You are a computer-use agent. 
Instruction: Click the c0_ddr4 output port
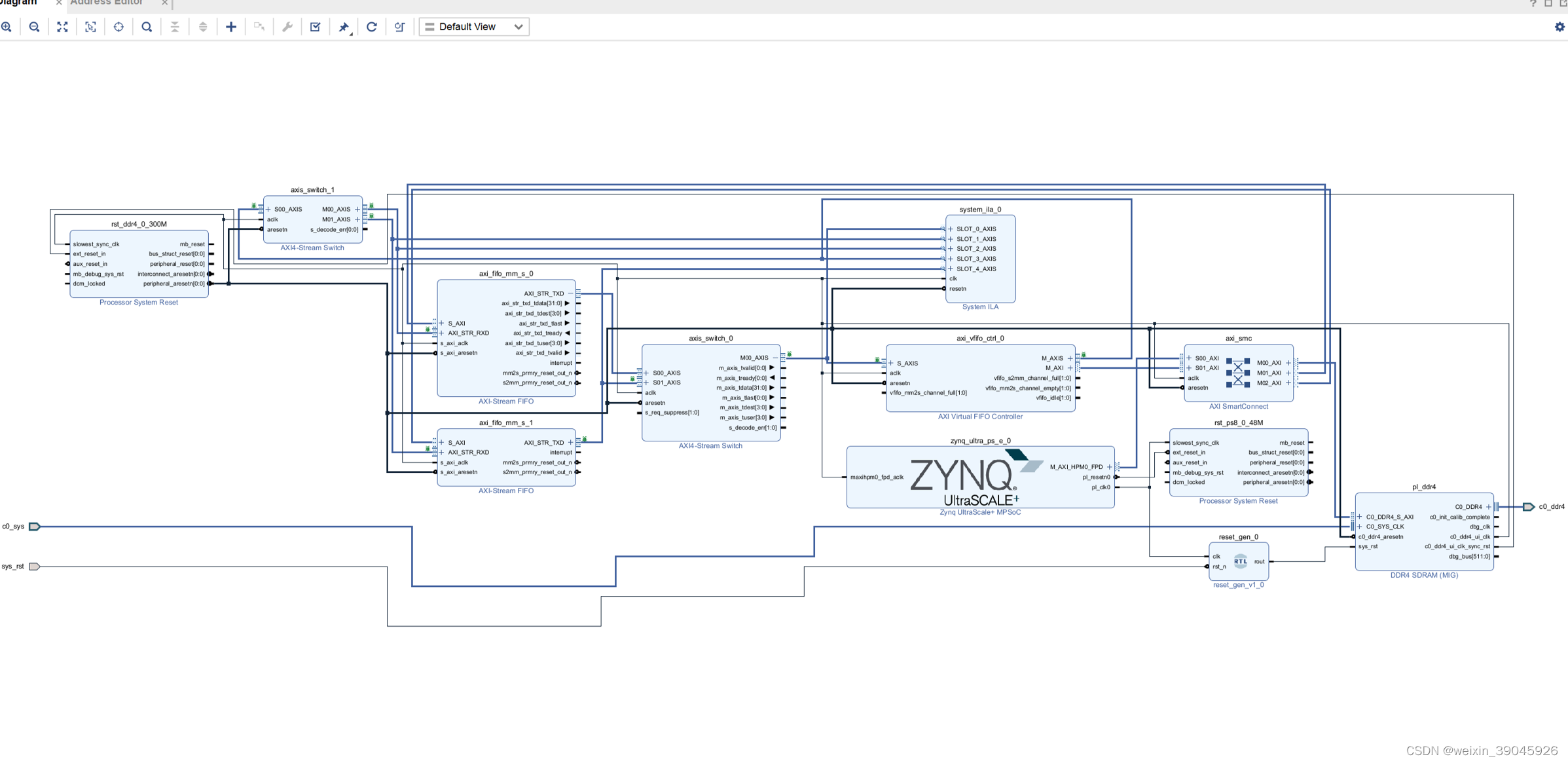coord(1528,507)
